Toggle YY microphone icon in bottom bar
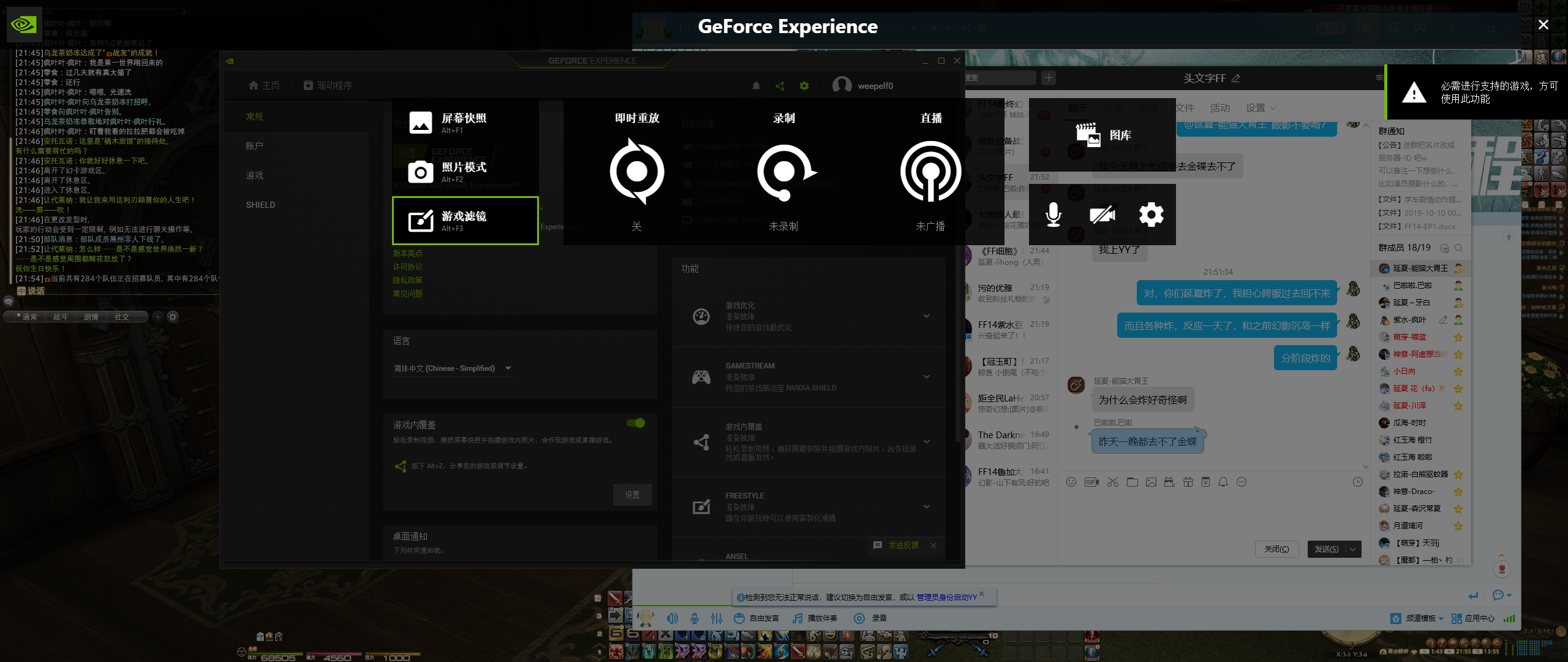1568x662 pixels. [x=695, y=618]
